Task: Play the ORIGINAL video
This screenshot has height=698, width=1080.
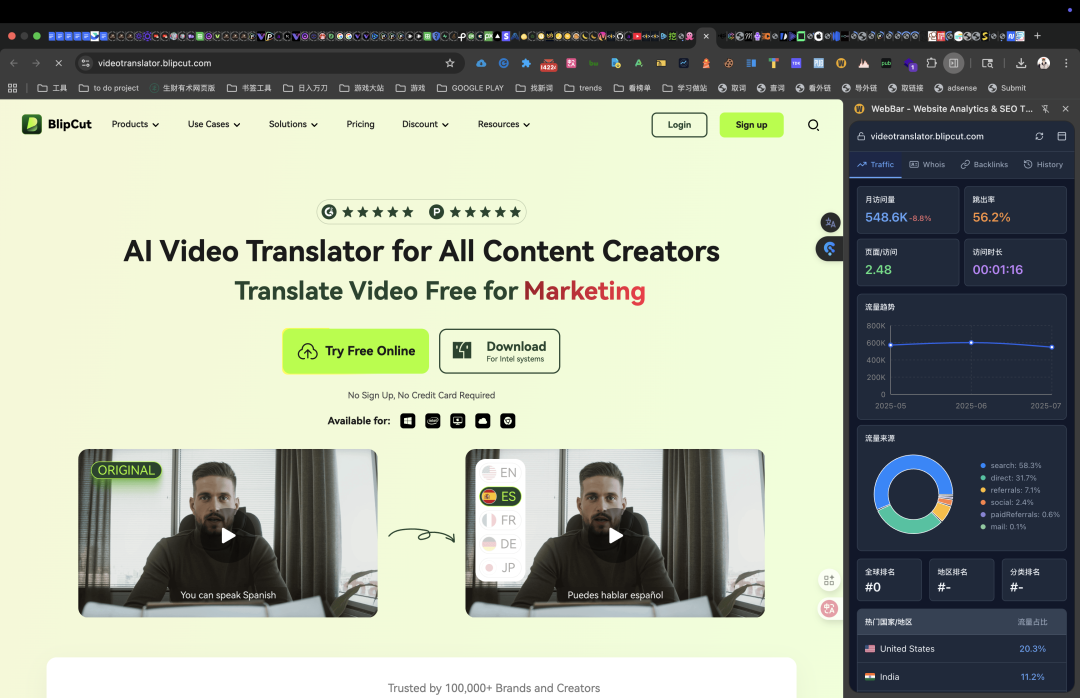Action: [x=228, y=535]
